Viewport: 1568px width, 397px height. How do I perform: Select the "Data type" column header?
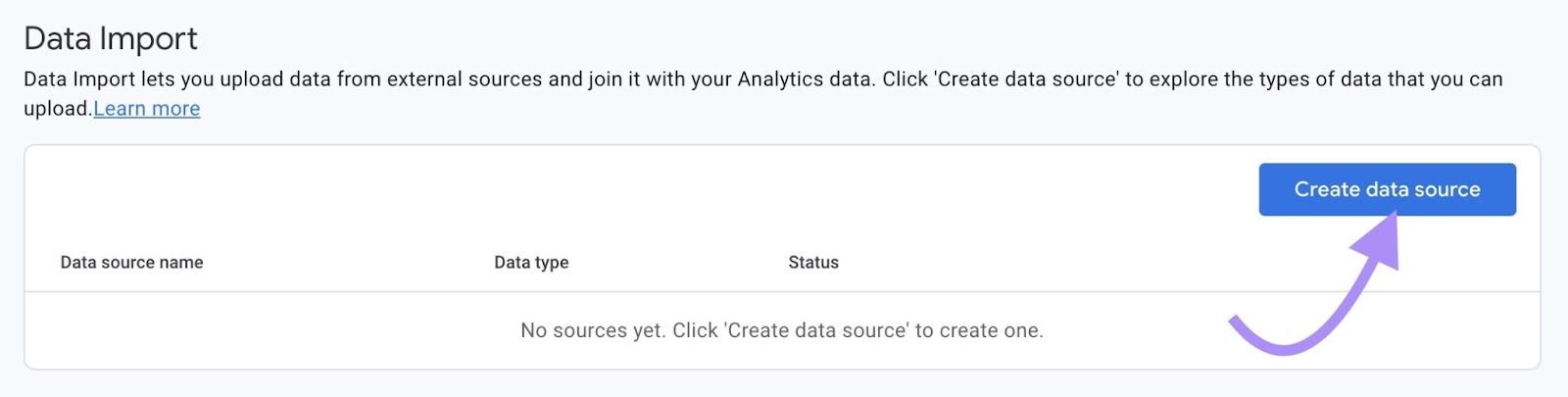531,263
